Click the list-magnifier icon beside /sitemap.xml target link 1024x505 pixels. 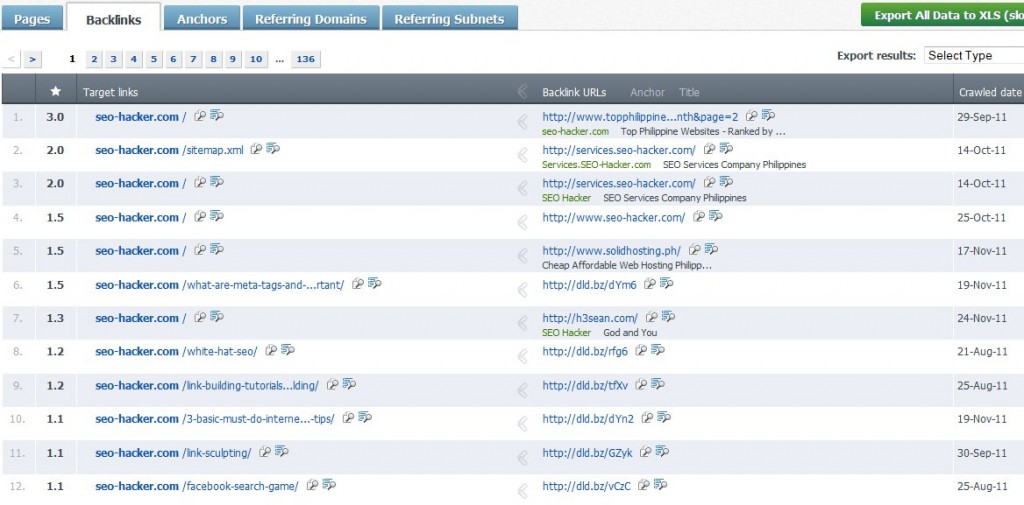click(272, 149)
